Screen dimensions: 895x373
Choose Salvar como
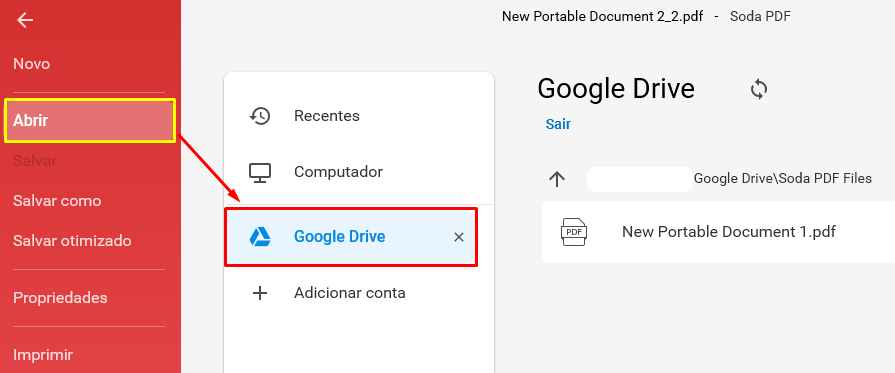57,200
